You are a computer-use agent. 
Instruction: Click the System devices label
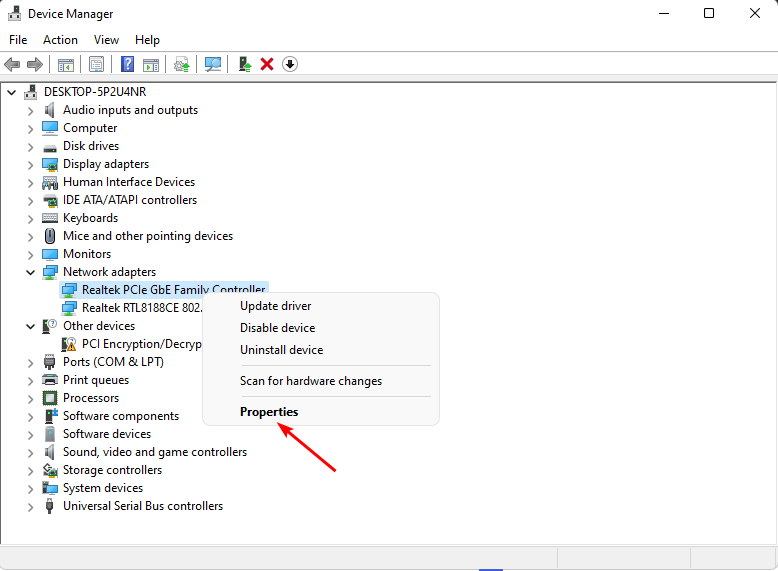point(103,488)
